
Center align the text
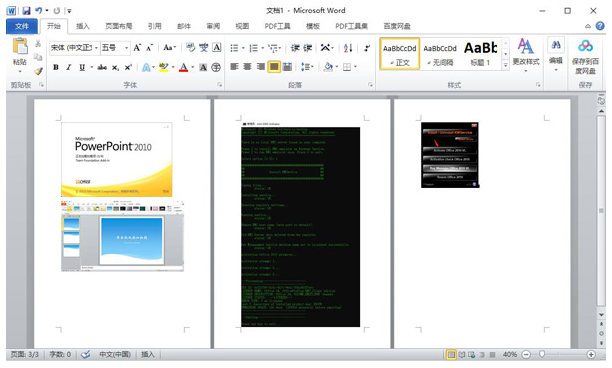[x=247, y=67]
